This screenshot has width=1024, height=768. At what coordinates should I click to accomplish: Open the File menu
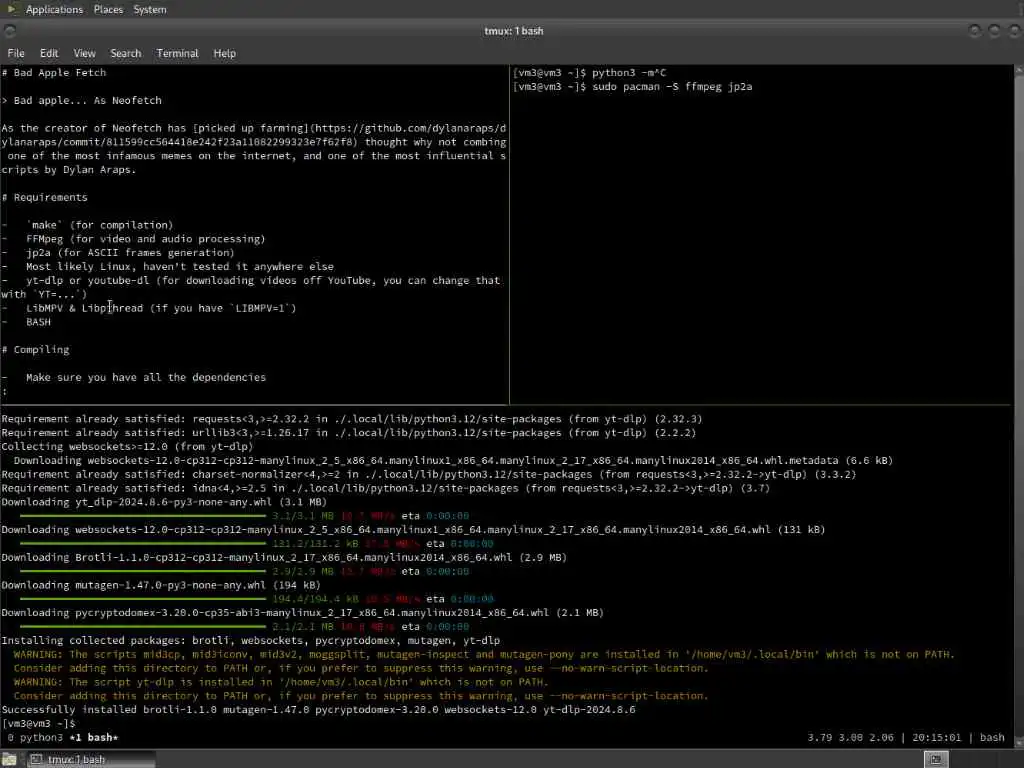[16, 54]
